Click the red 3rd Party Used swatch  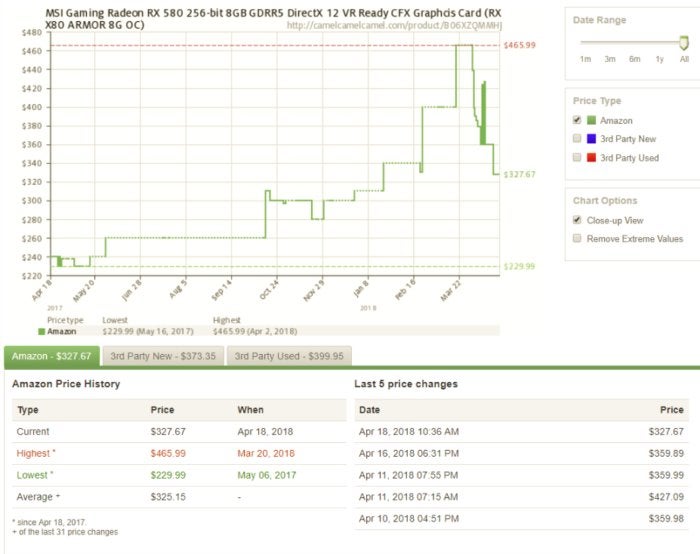pyautogui.click(x=591, y=157)
